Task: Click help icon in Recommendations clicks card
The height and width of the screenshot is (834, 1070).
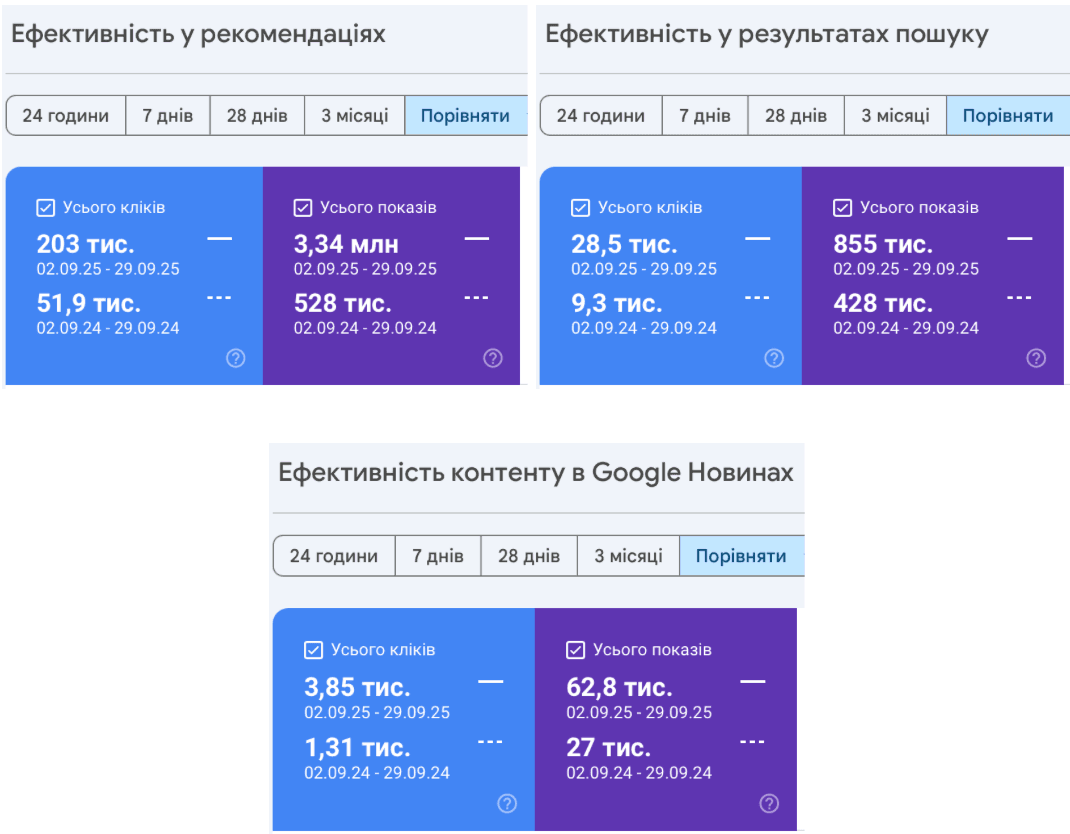Action: pyautogui.click(x=236, y=358)
